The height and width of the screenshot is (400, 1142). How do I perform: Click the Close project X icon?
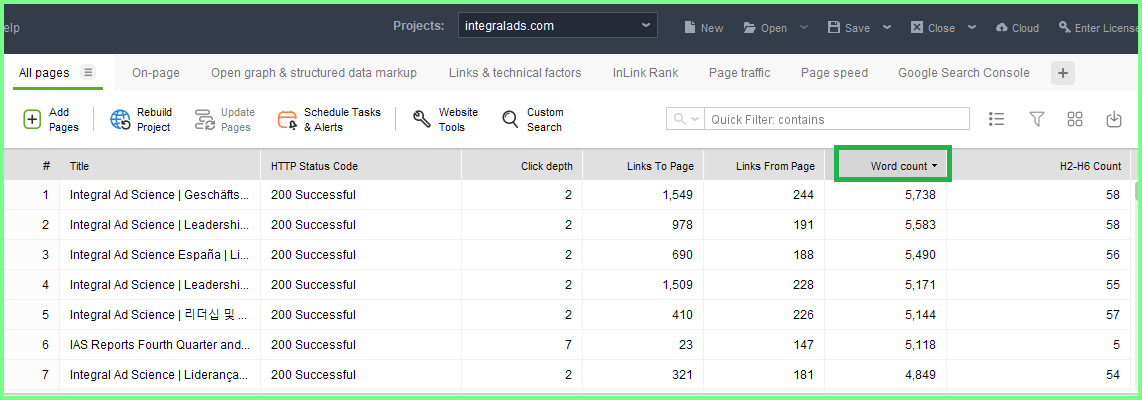click(x=917, y=27)
